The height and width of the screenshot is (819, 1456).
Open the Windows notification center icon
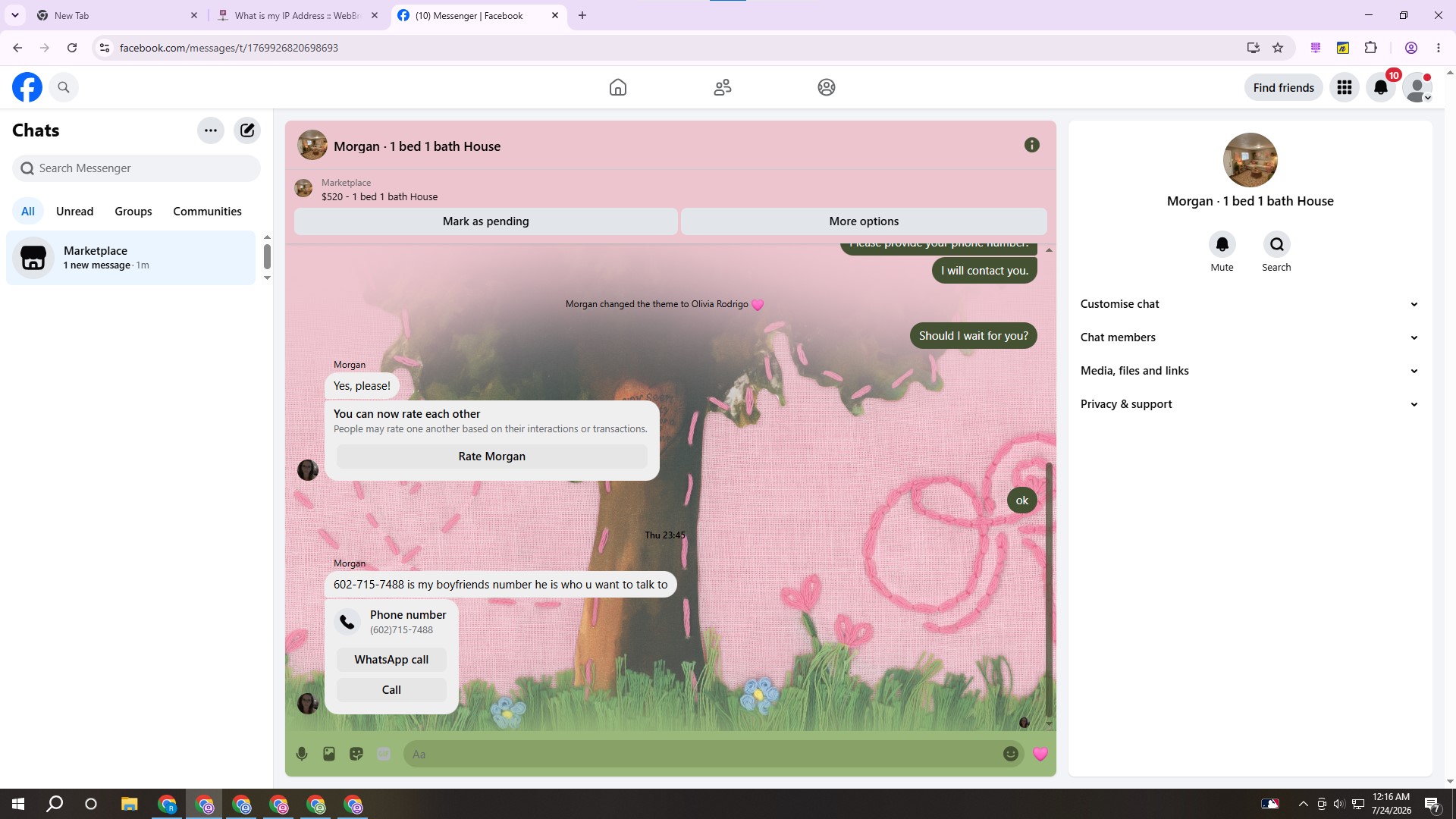pyautogui.click(x=1432, y=804)
